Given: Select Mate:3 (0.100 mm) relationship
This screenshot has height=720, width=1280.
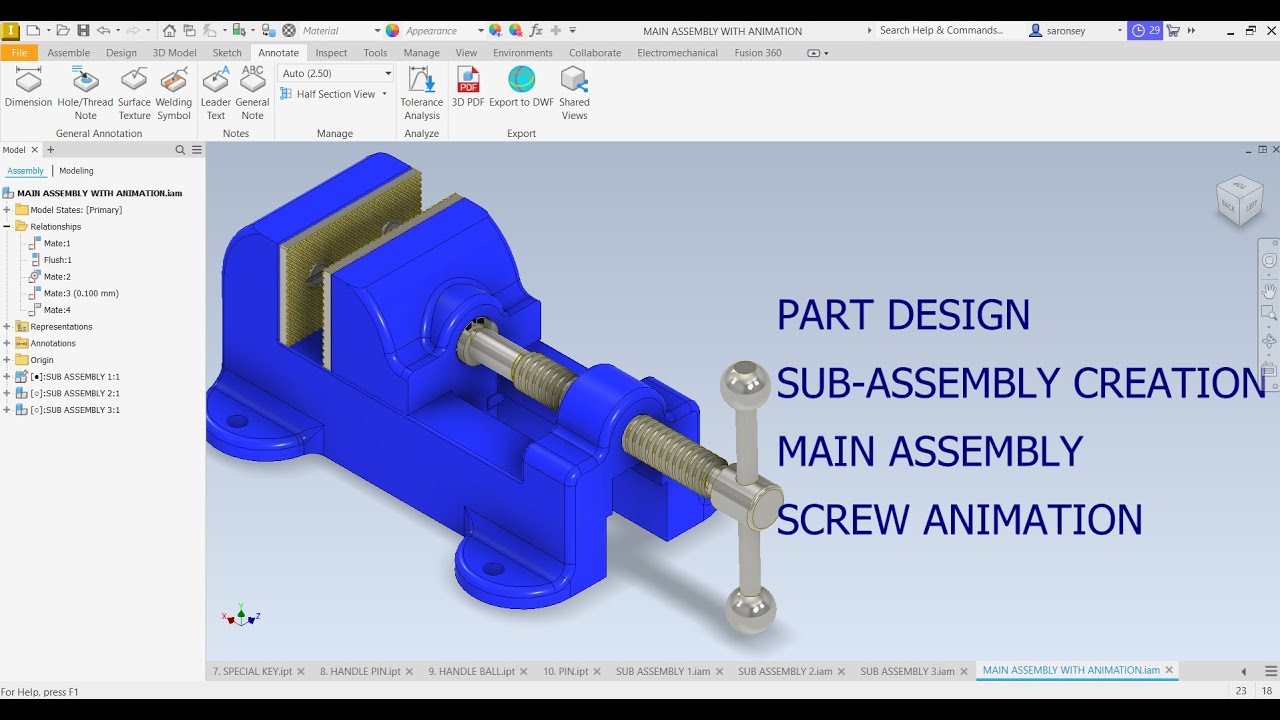Looking at the screenshot, I should 81,294.
